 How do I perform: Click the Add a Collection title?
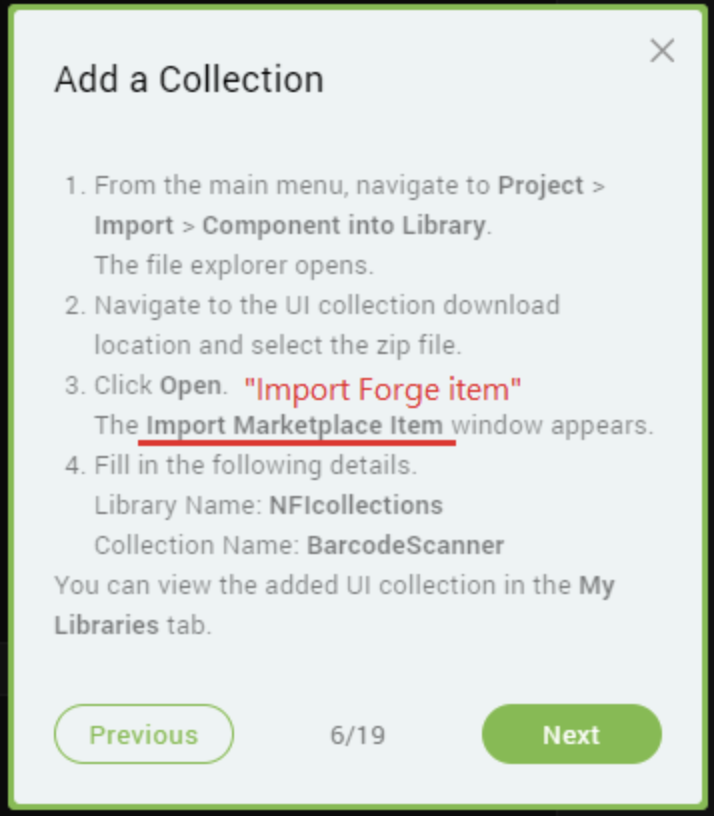[x=189, y=79]
